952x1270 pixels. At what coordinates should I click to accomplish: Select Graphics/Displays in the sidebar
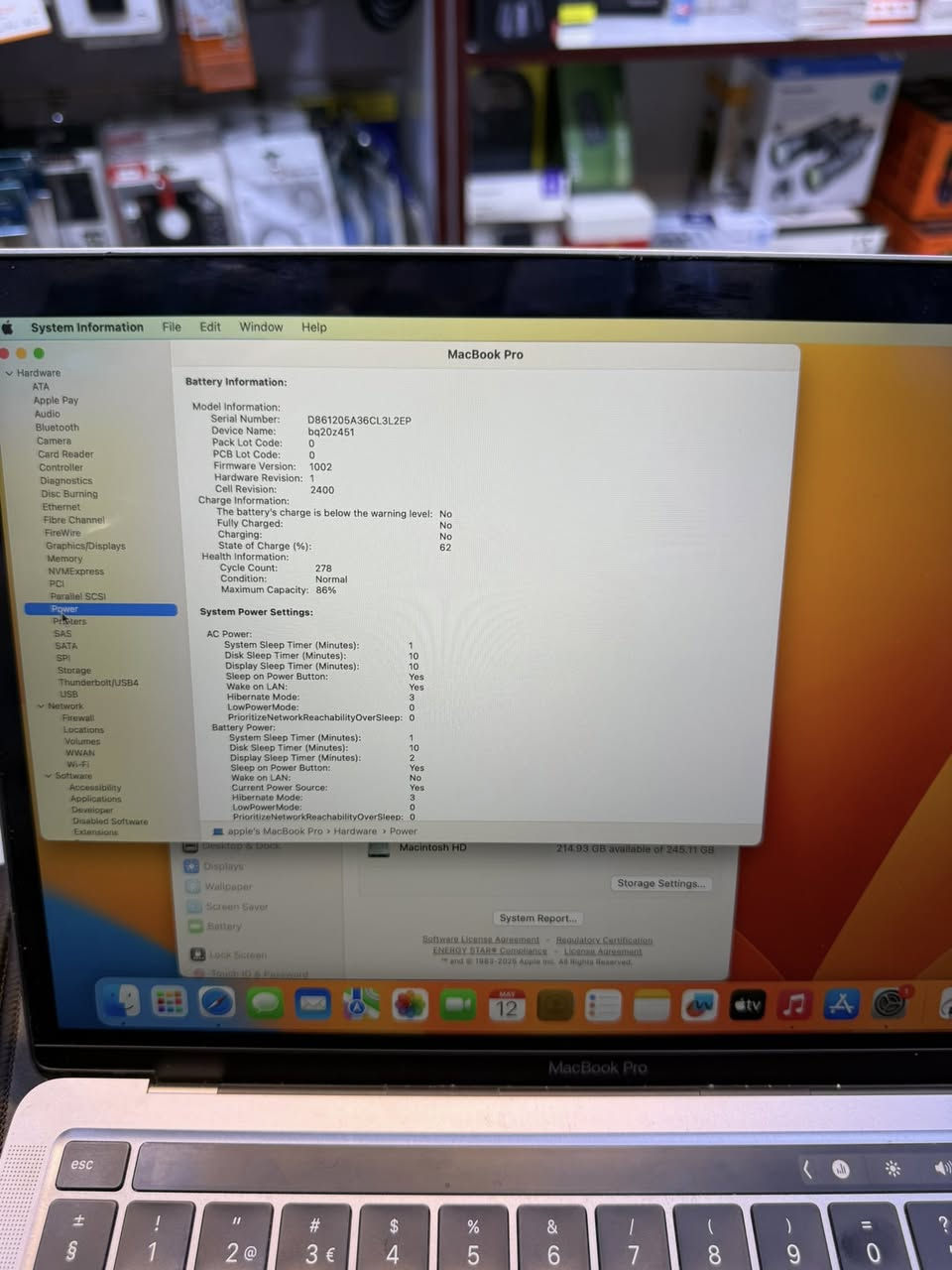tap(85, 546)
